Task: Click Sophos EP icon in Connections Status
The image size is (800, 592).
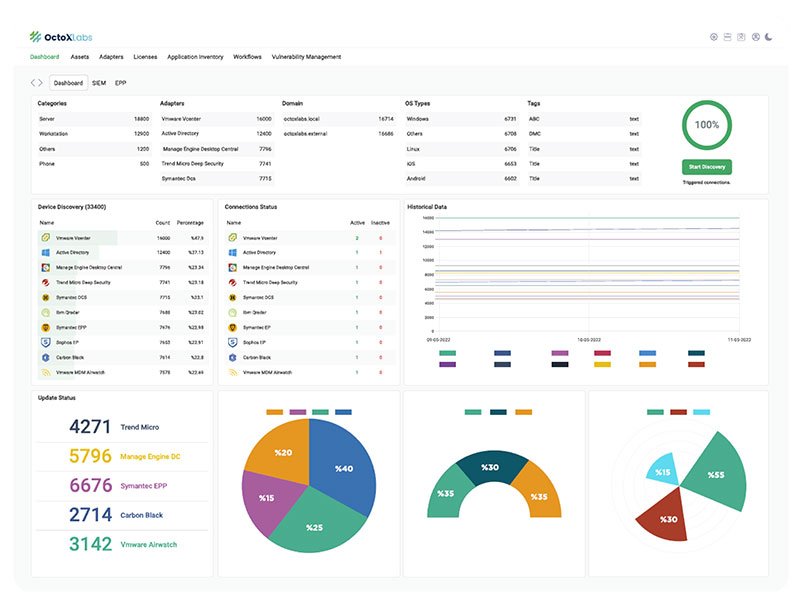Action: point(233,342)
